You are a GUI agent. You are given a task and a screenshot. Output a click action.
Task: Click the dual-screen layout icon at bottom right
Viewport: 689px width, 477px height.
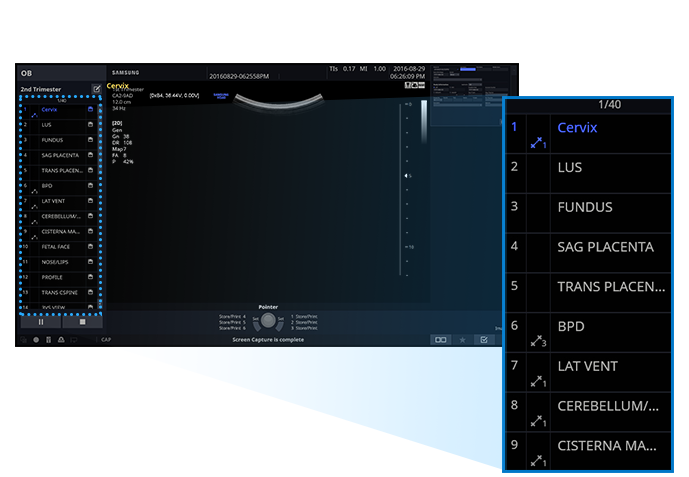tap(440, 340)
